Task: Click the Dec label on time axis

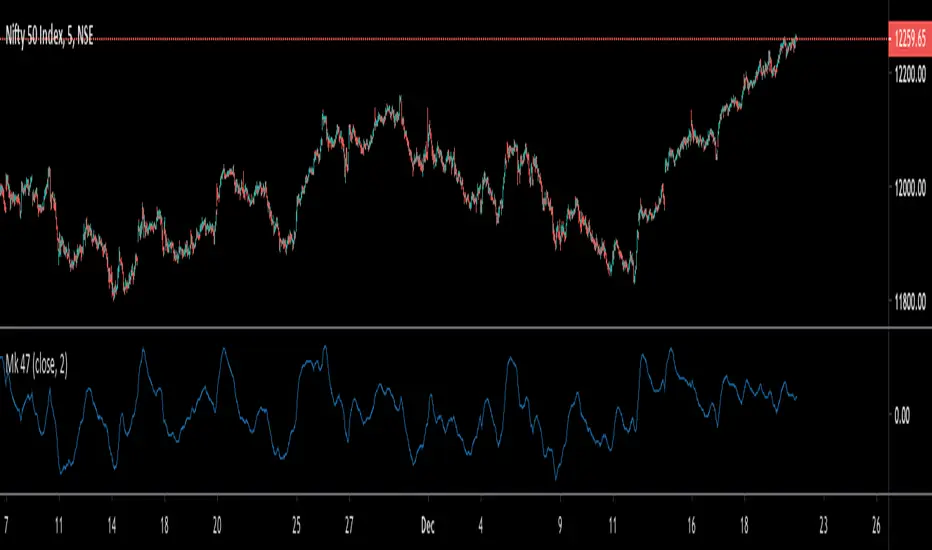Action: pos(427,526)
